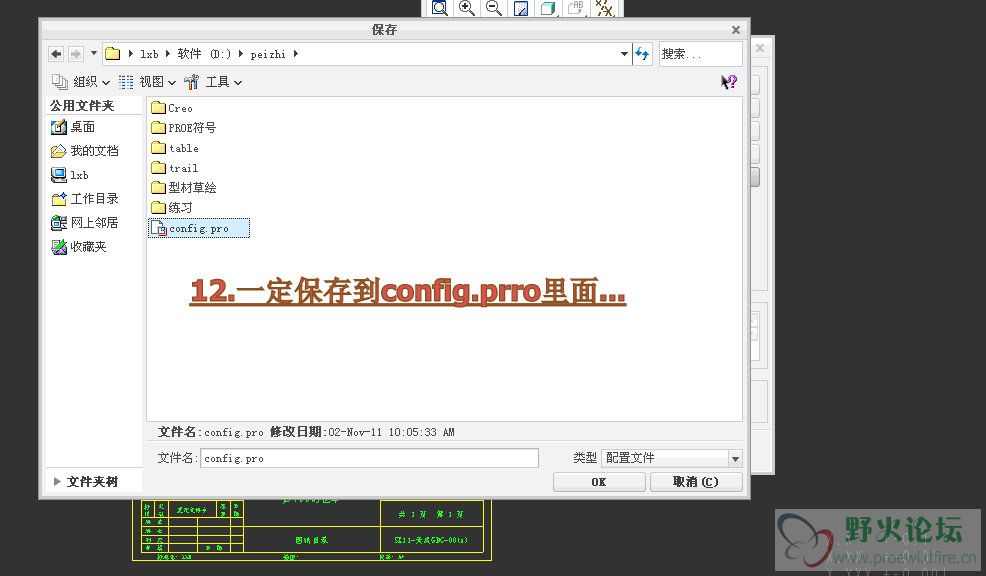This screenshot has width=986, height=576.
Task: Select the 练习 folder
Action: [172, 208]
